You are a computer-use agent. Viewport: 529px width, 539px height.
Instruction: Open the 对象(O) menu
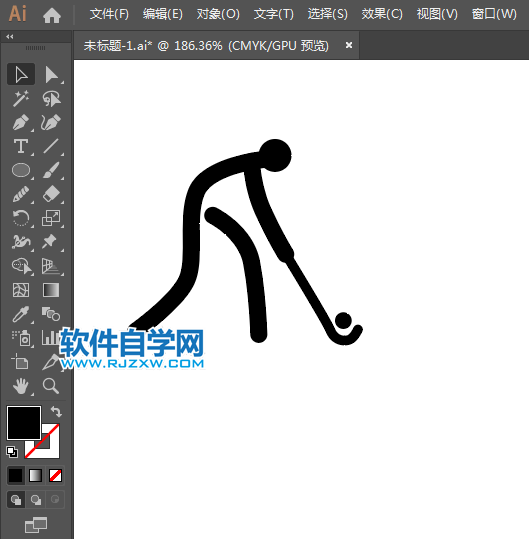click(x=218, y=14)
